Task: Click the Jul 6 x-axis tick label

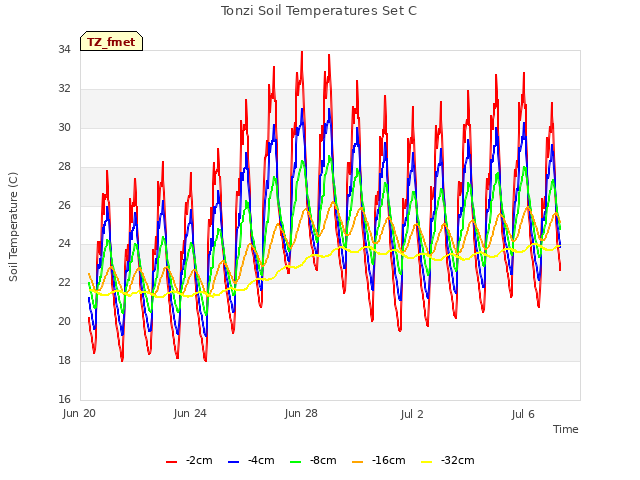Action: point(523,414)
